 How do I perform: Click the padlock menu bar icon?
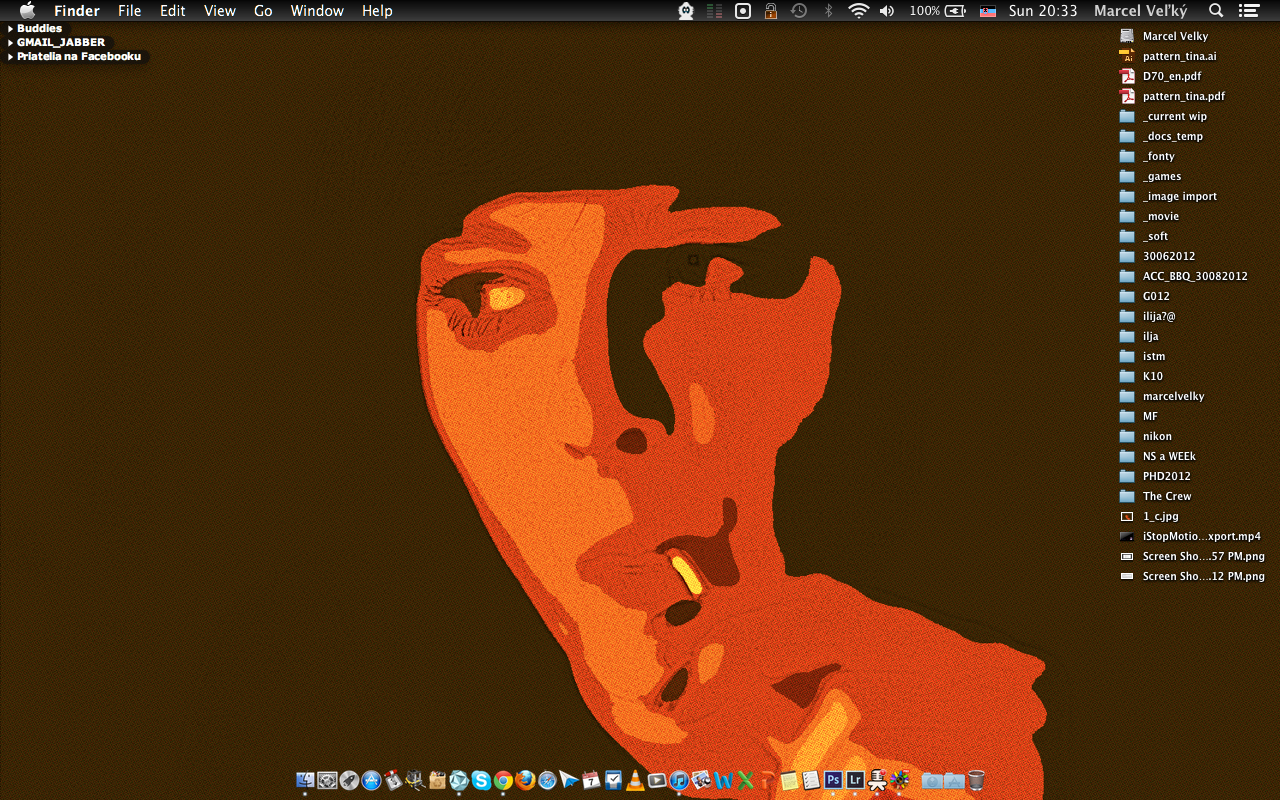coord(771,11)
